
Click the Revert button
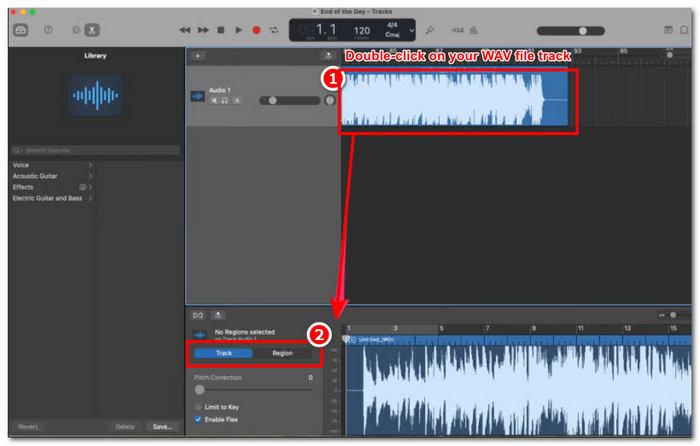pos(28,427)
